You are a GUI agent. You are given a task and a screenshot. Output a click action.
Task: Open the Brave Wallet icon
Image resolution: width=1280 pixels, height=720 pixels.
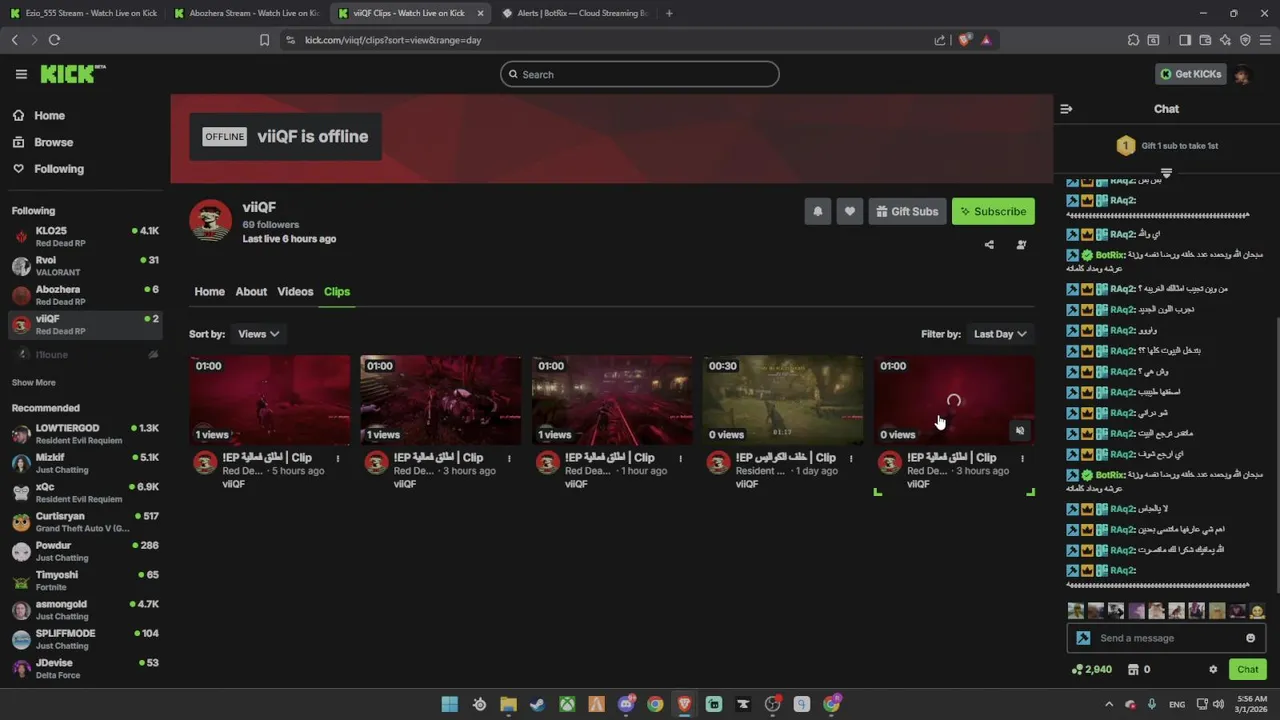point(1205,40)
